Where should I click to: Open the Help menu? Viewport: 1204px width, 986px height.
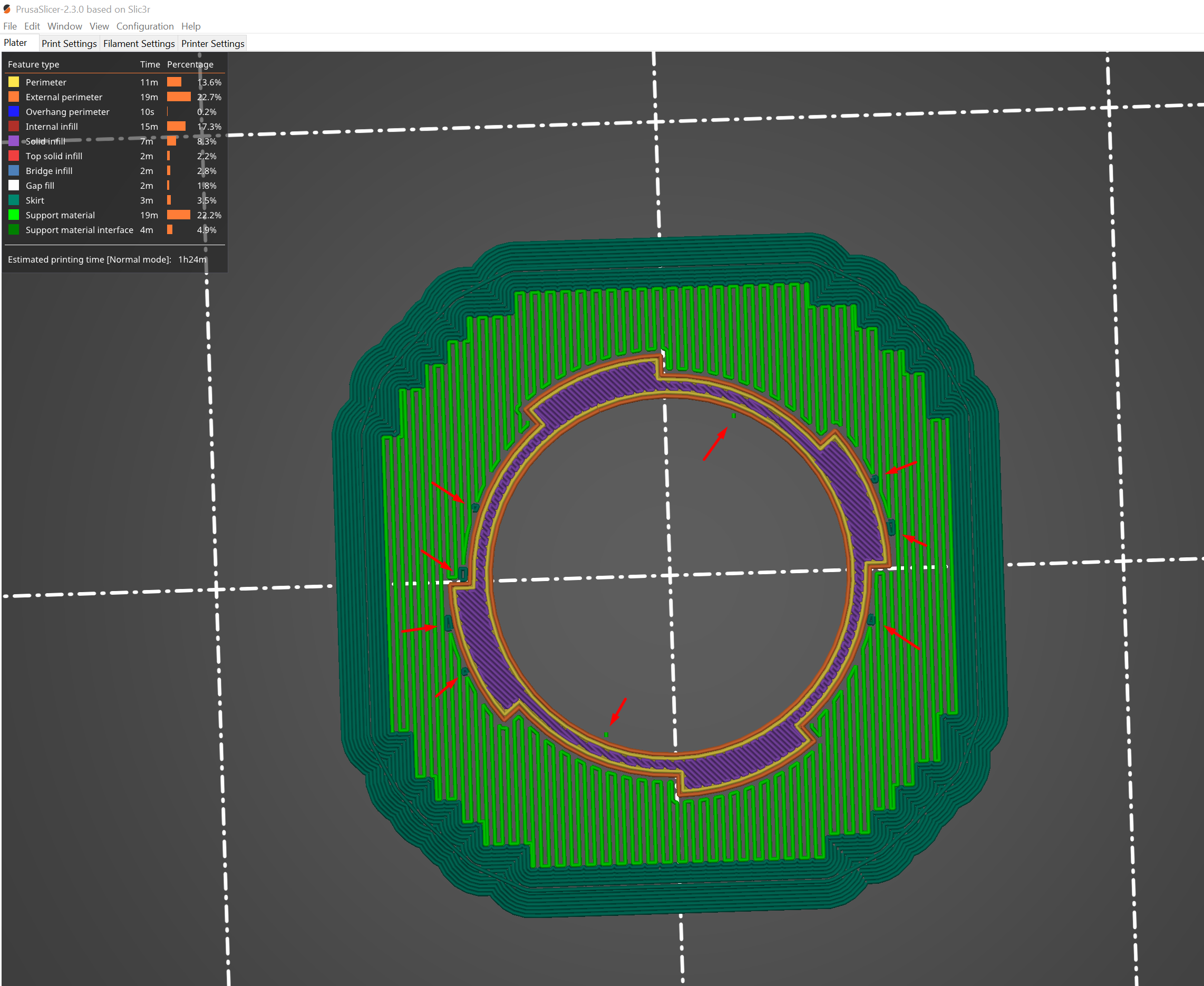(191, 26)
